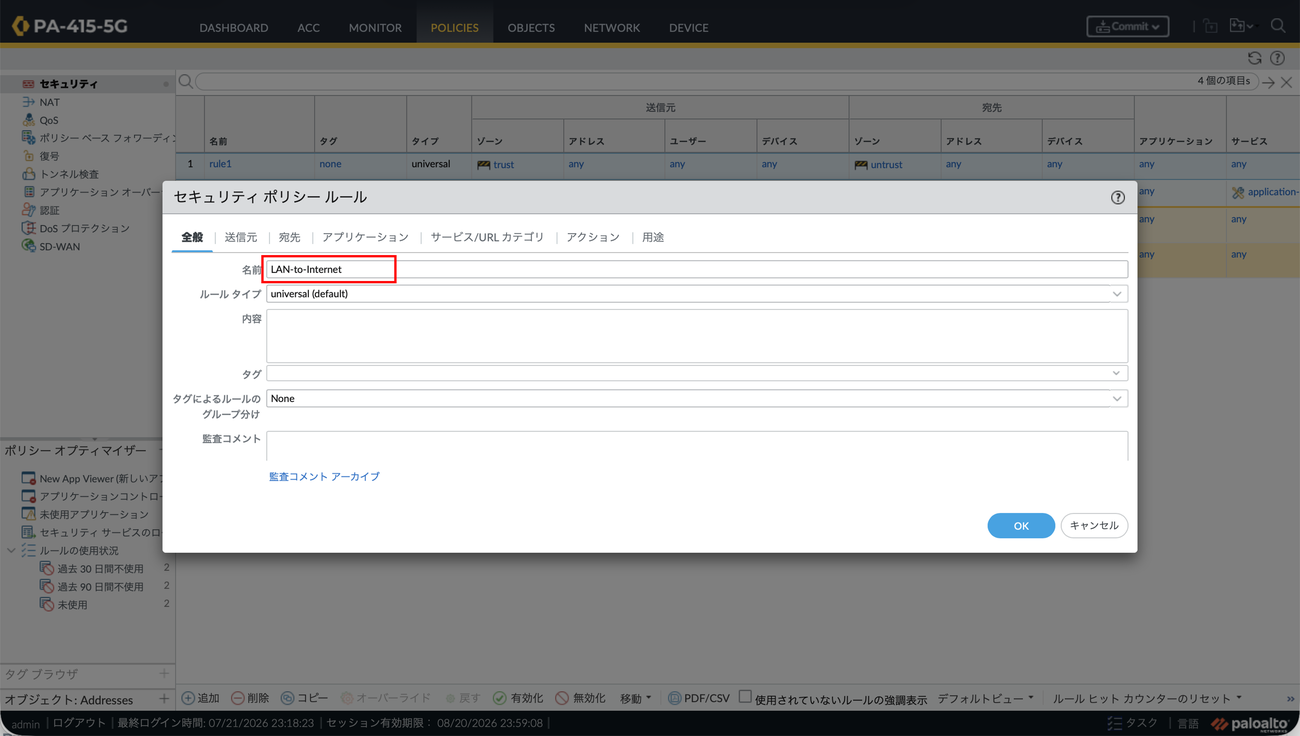The image size is (1300, 736).
Task: Open the デフォルトビュー dropdown
Action: [x=986, y=698]
